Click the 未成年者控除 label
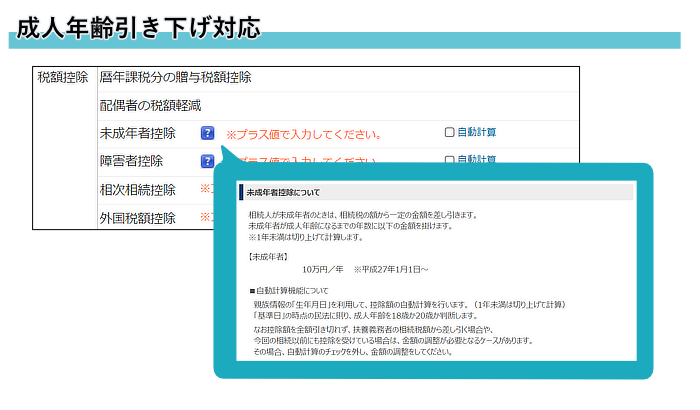The width and height of the screenshot is (700, 410). click(x=137, y=133)
